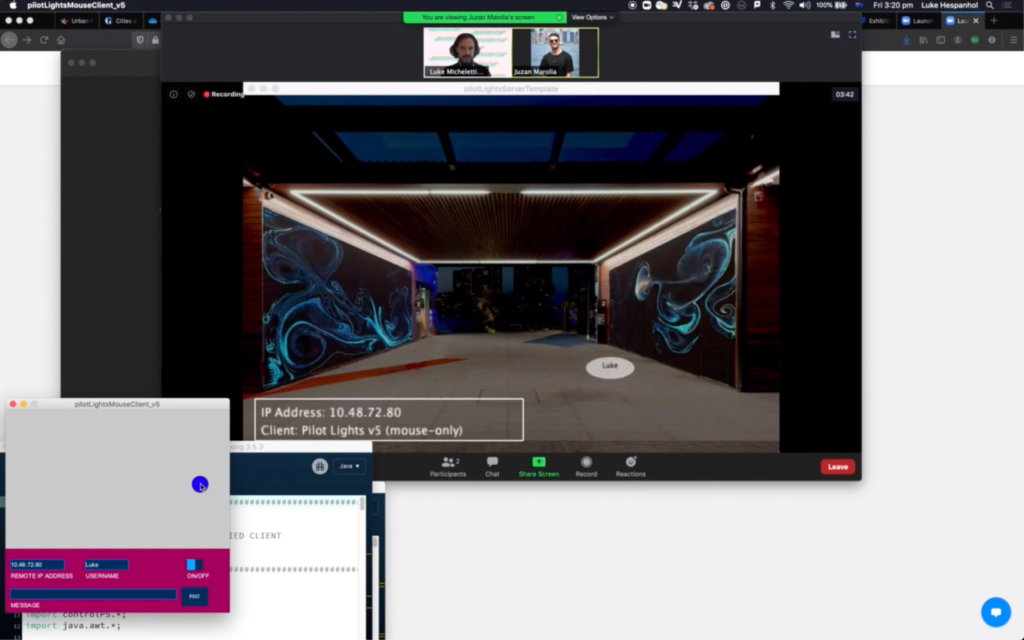
Task: Open a new Firefox tab
Action: (x=994, y=21)
